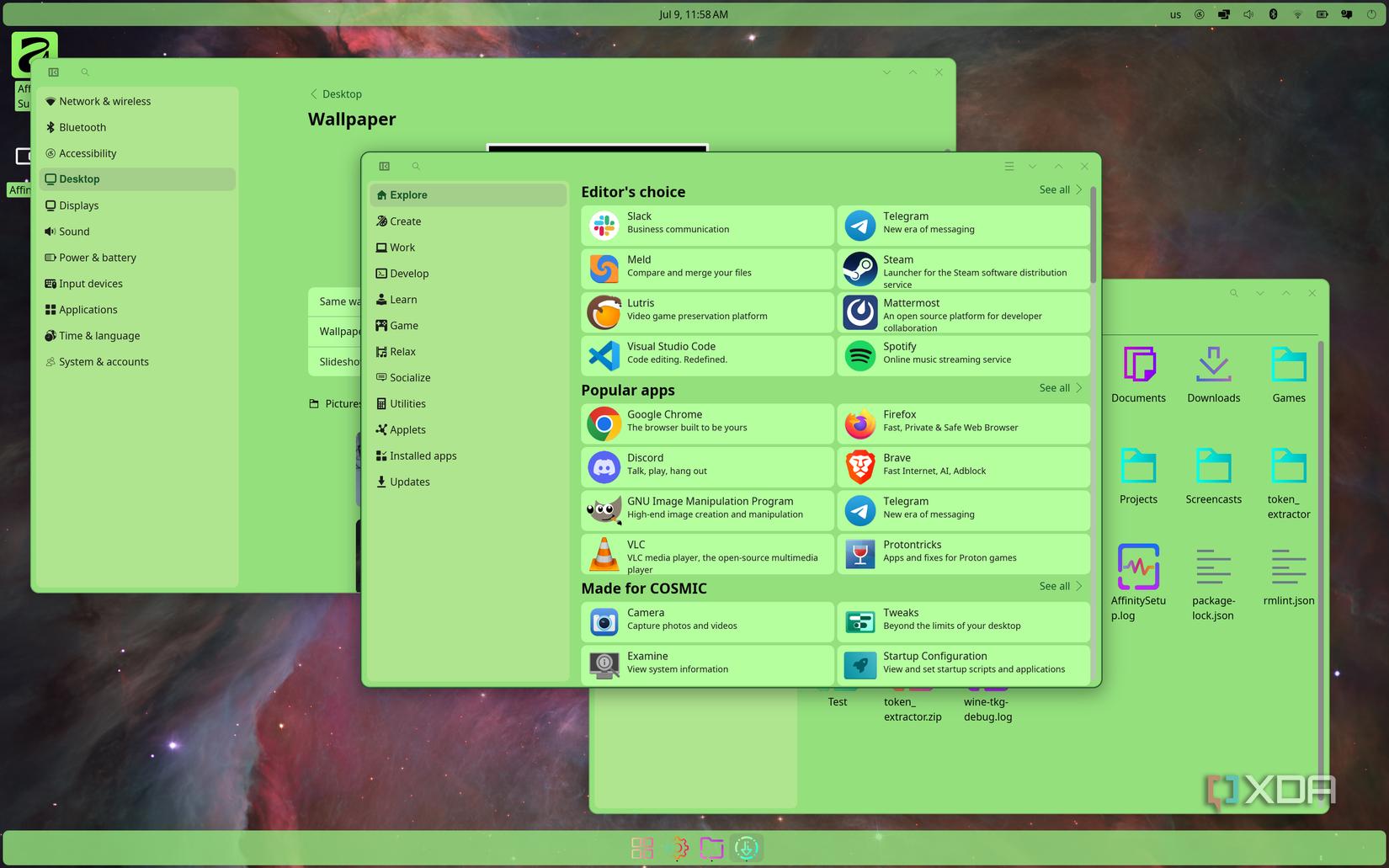Open the Google Chrome icon

pyautogui.click(x=604, y=423)
